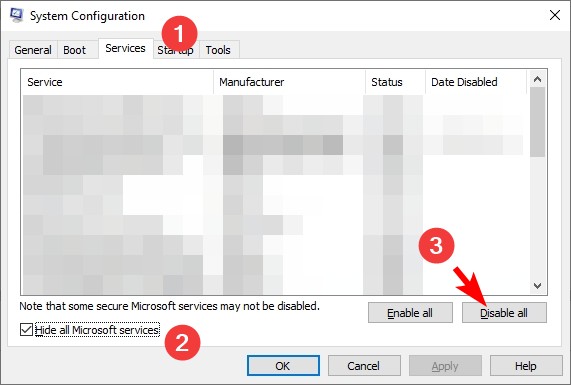Close the System Configuration window
The width and height of the screenshot is (571, 385).
pos(555,15)
